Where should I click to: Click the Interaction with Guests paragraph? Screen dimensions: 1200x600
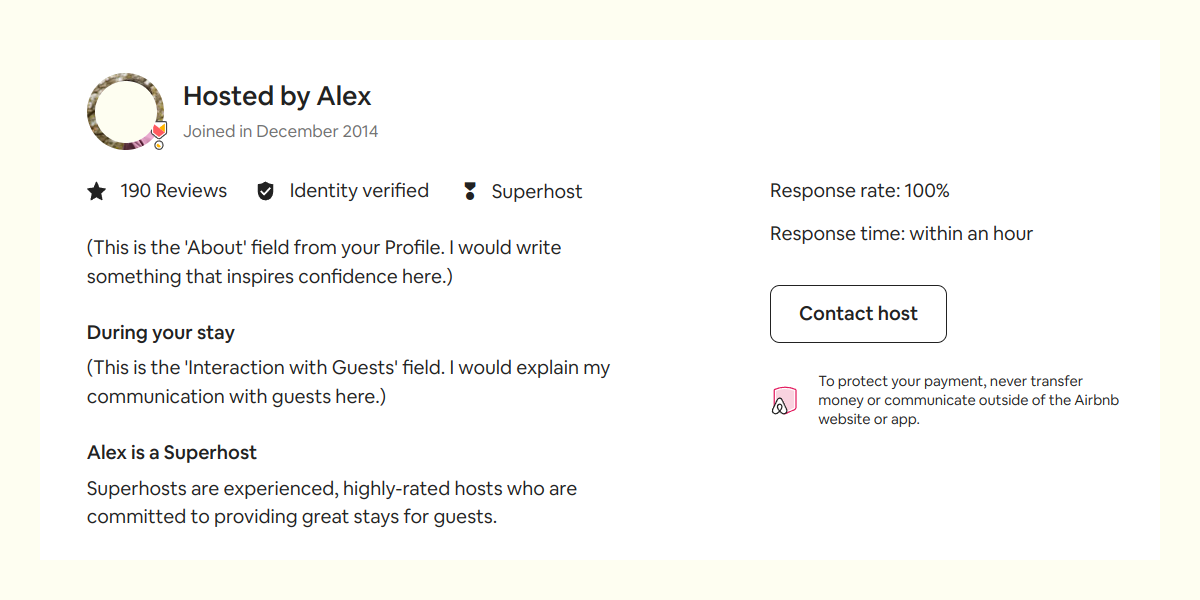tap(348, 382)
